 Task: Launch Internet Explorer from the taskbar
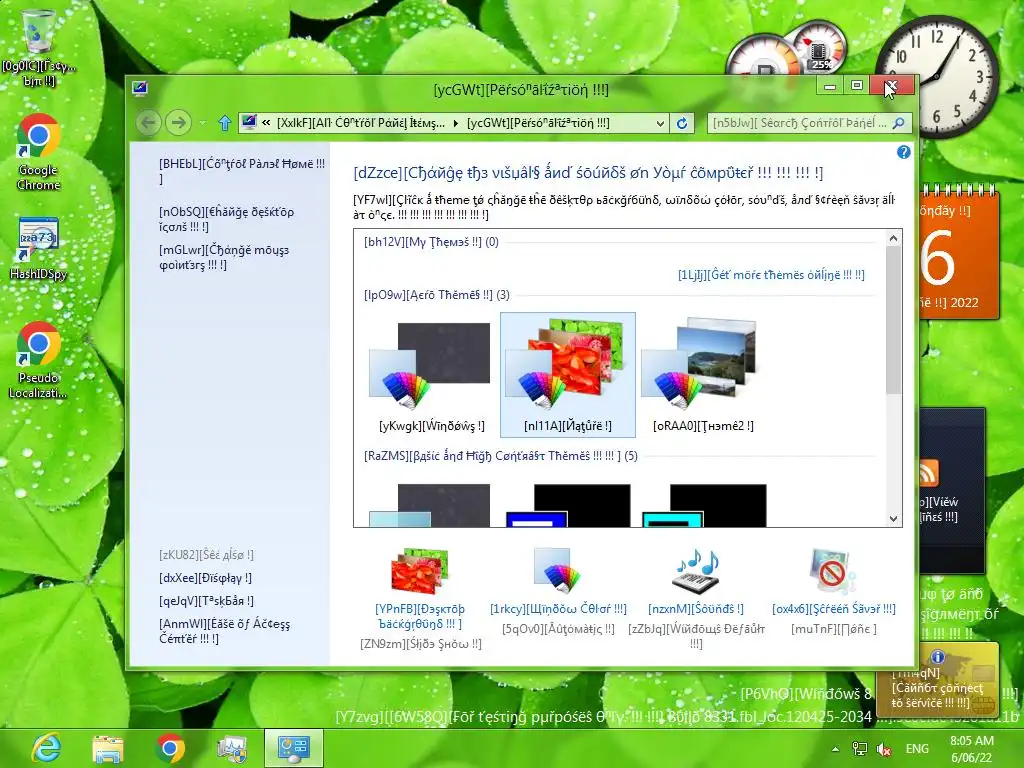[47, 748]
